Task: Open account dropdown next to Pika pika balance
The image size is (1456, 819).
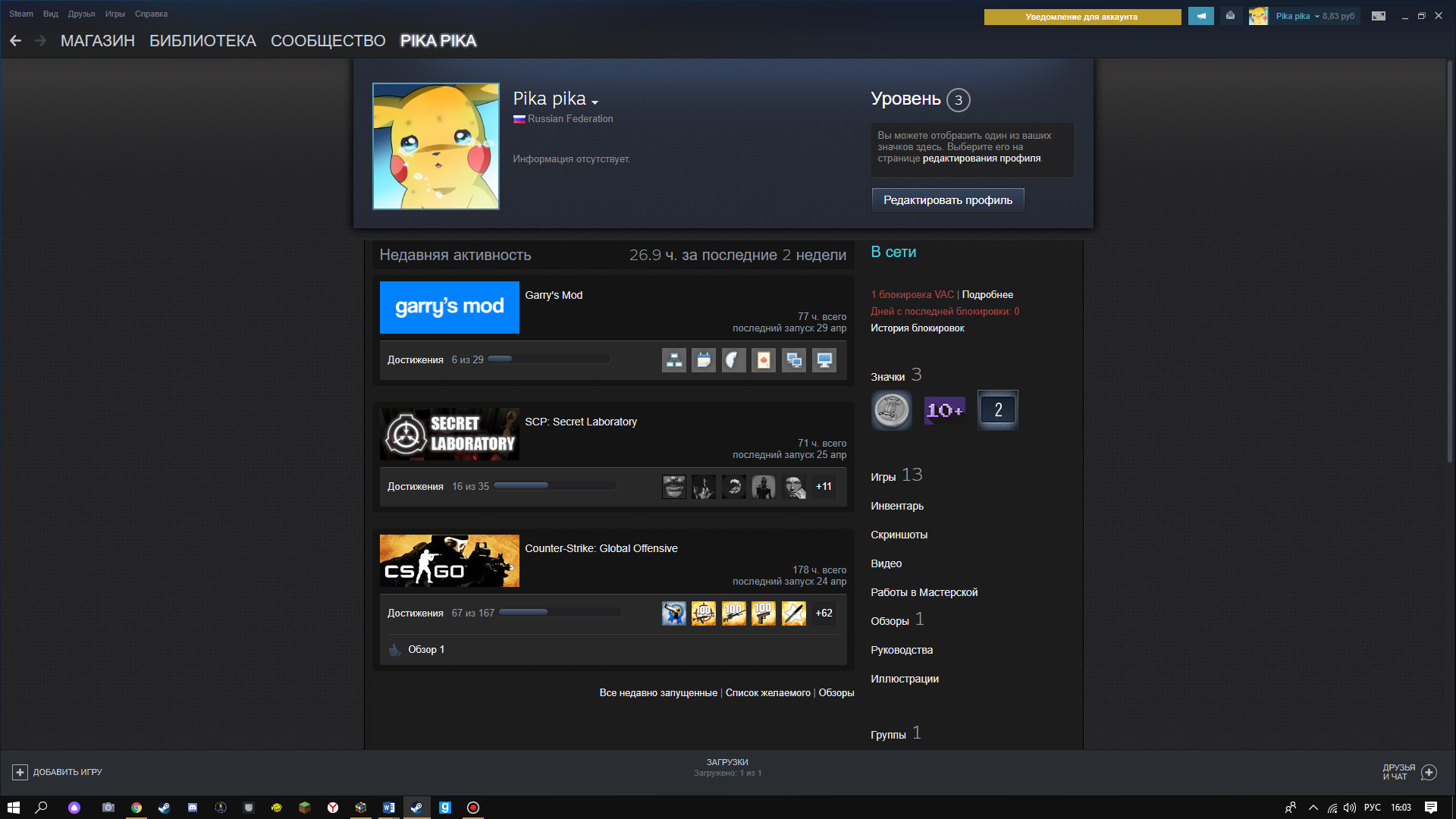Action: (x=1317, y=17)
